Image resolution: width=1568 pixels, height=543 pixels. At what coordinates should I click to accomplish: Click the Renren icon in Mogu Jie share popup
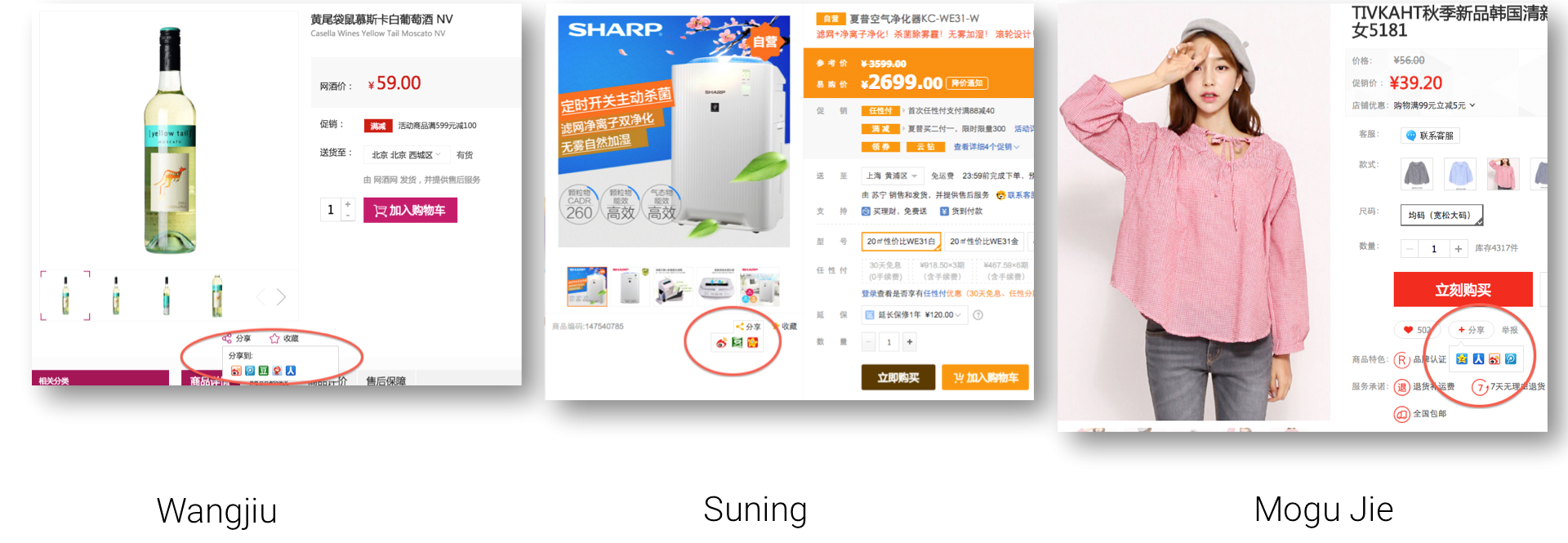(1478, 358)
